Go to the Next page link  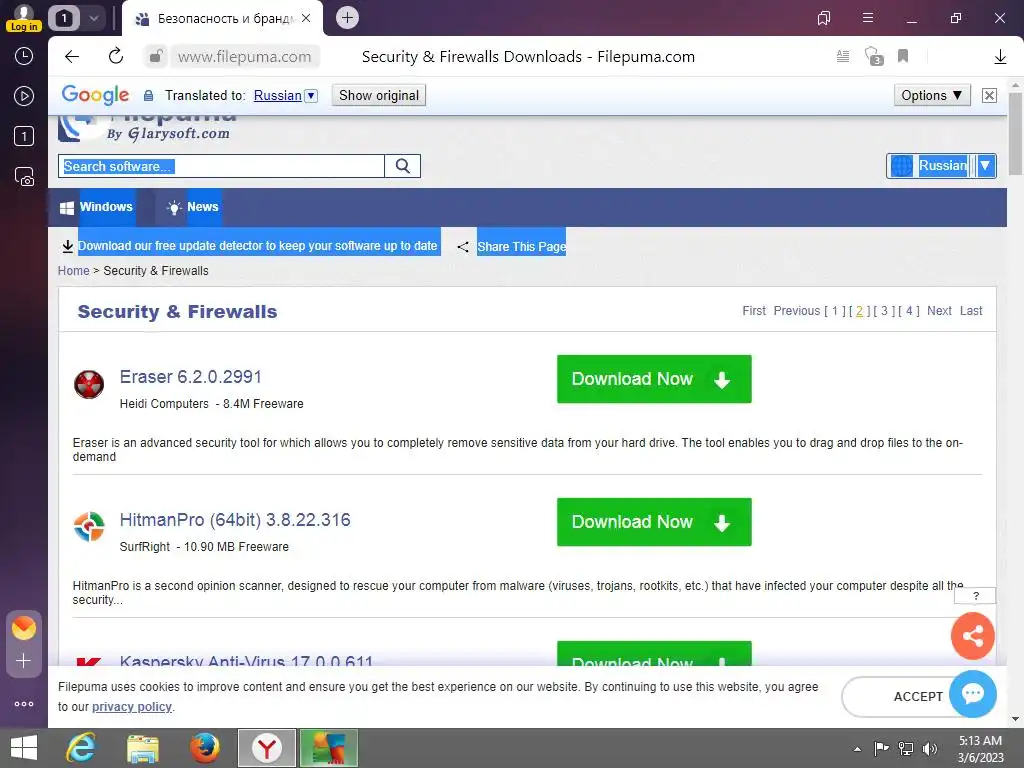coord(939,311)
